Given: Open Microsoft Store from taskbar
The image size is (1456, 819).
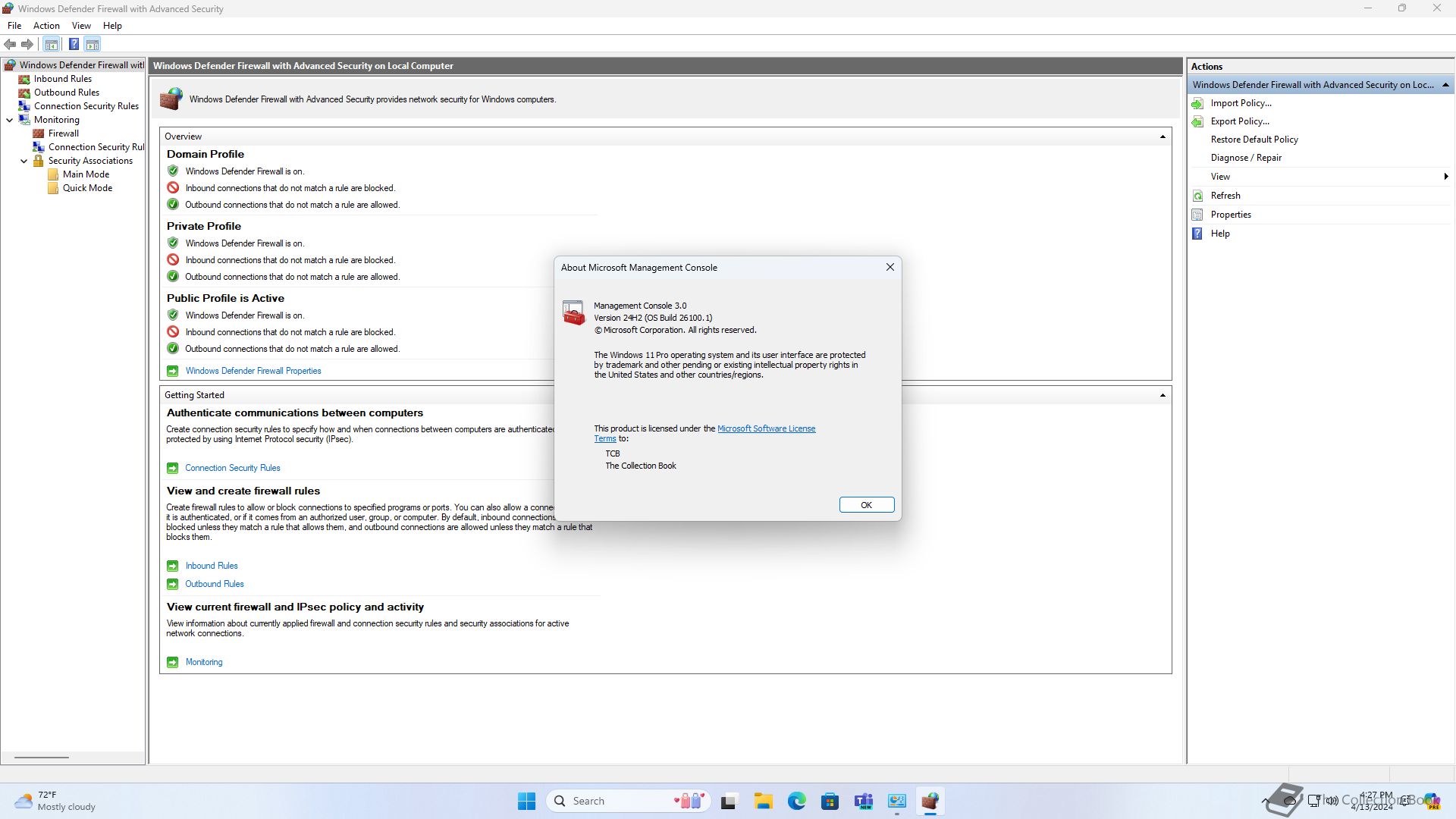Looking at the screenshot, I should click(x=830, y=801).
